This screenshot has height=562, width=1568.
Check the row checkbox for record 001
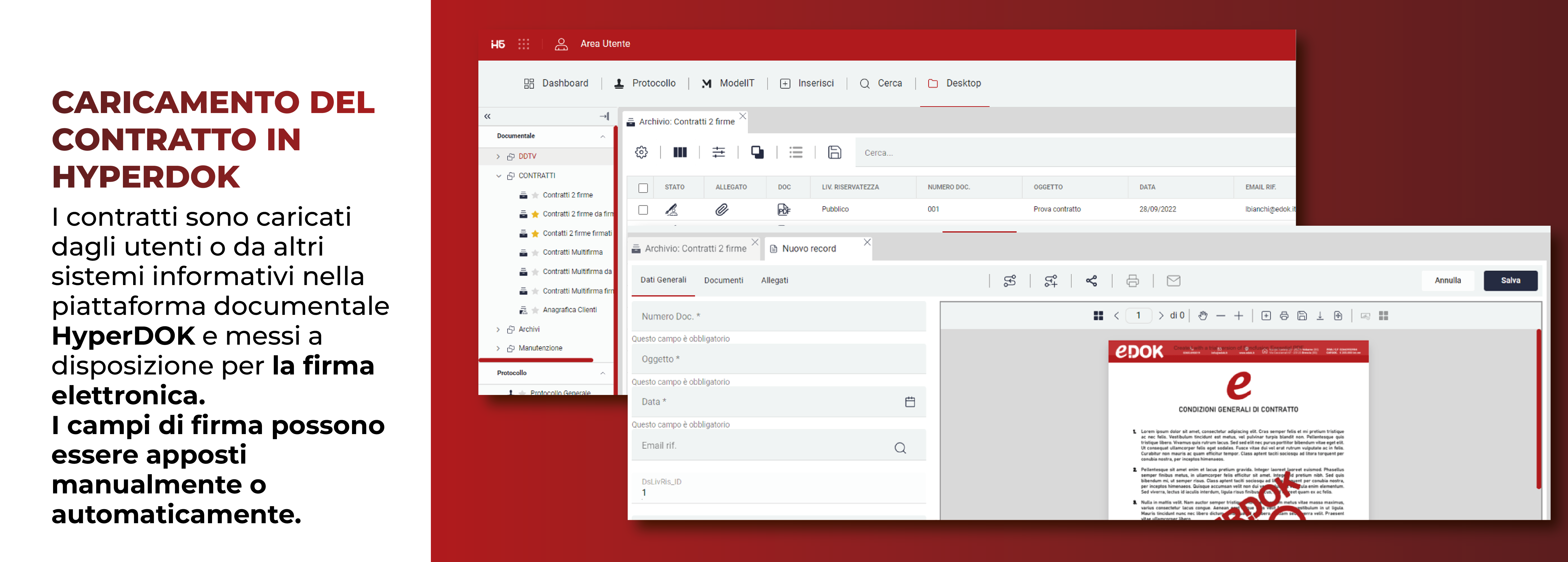tap(643, 210)
